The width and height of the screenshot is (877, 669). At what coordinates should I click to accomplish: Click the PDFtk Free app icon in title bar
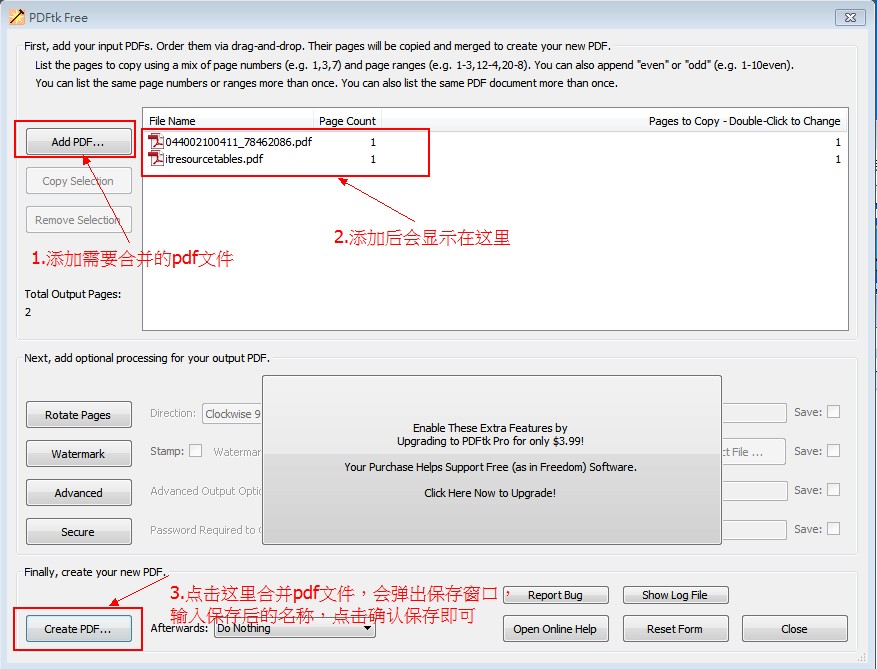[16, 17]
